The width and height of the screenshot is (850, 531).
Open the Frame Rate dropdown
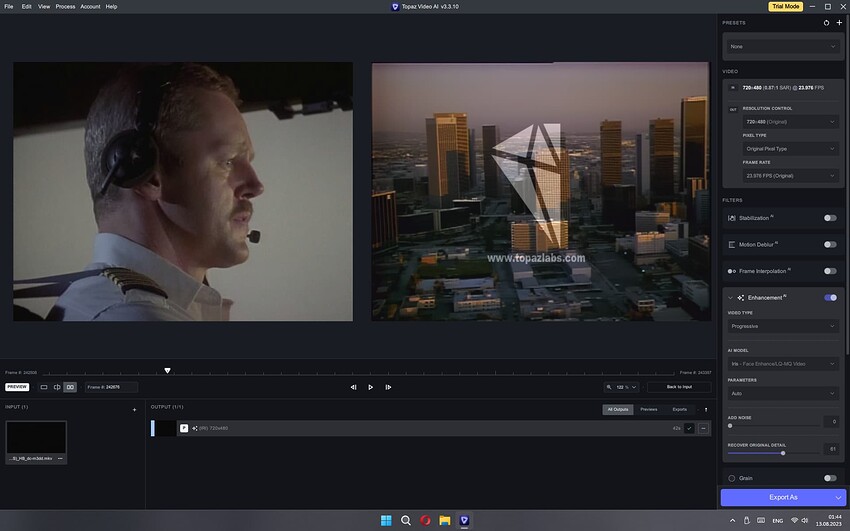pos(790,176)
